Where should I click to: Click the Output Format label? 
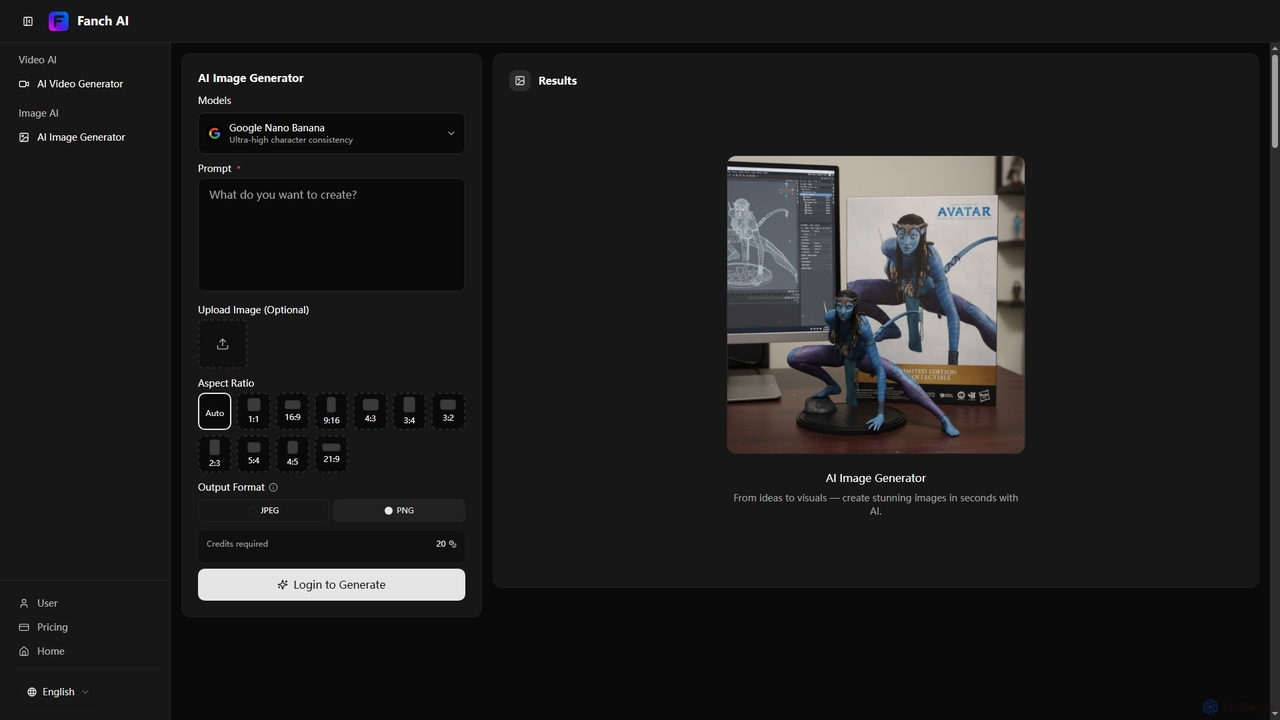[231, 487]
